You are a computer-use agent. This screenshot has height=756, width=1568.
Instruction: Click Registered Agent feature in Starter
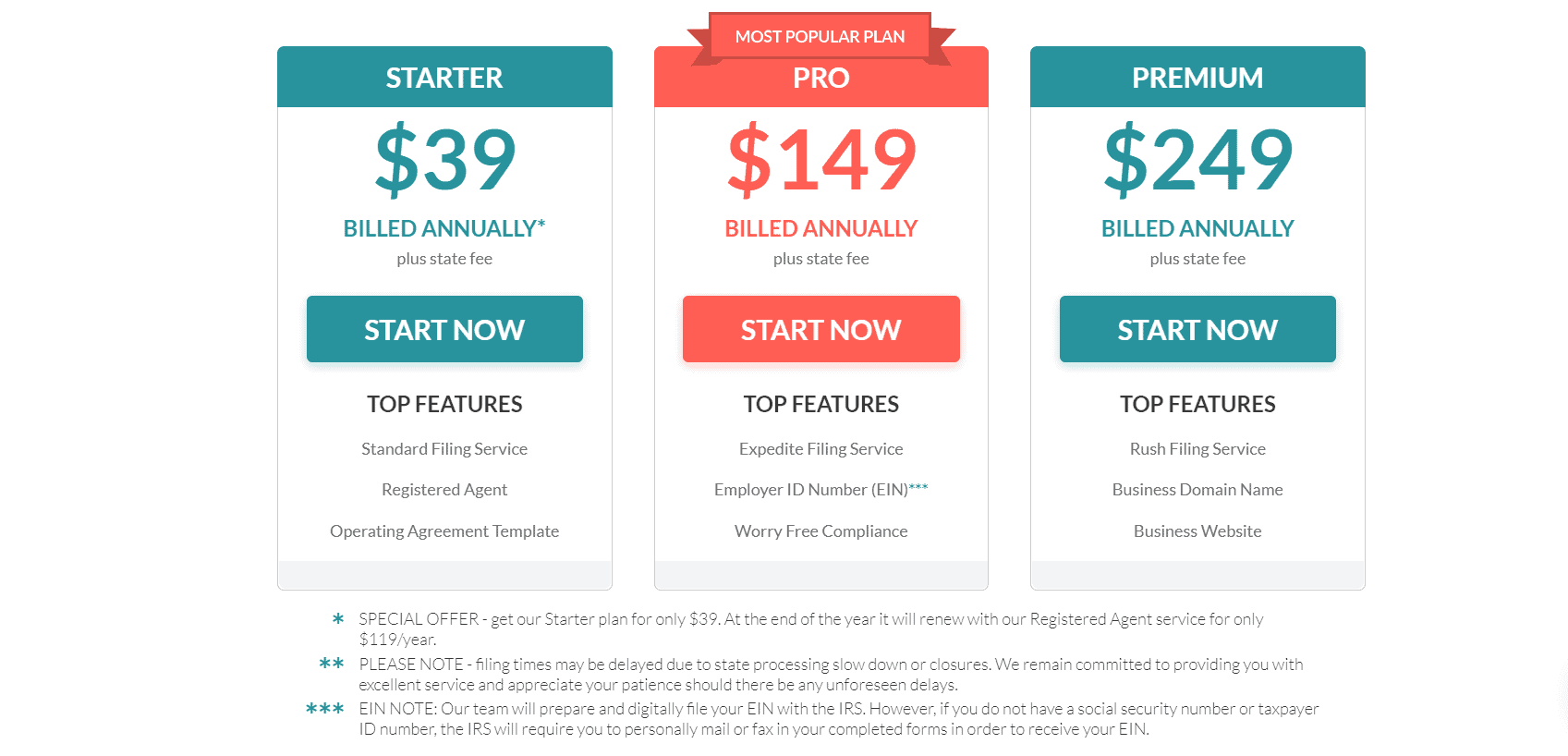[444, 490]
